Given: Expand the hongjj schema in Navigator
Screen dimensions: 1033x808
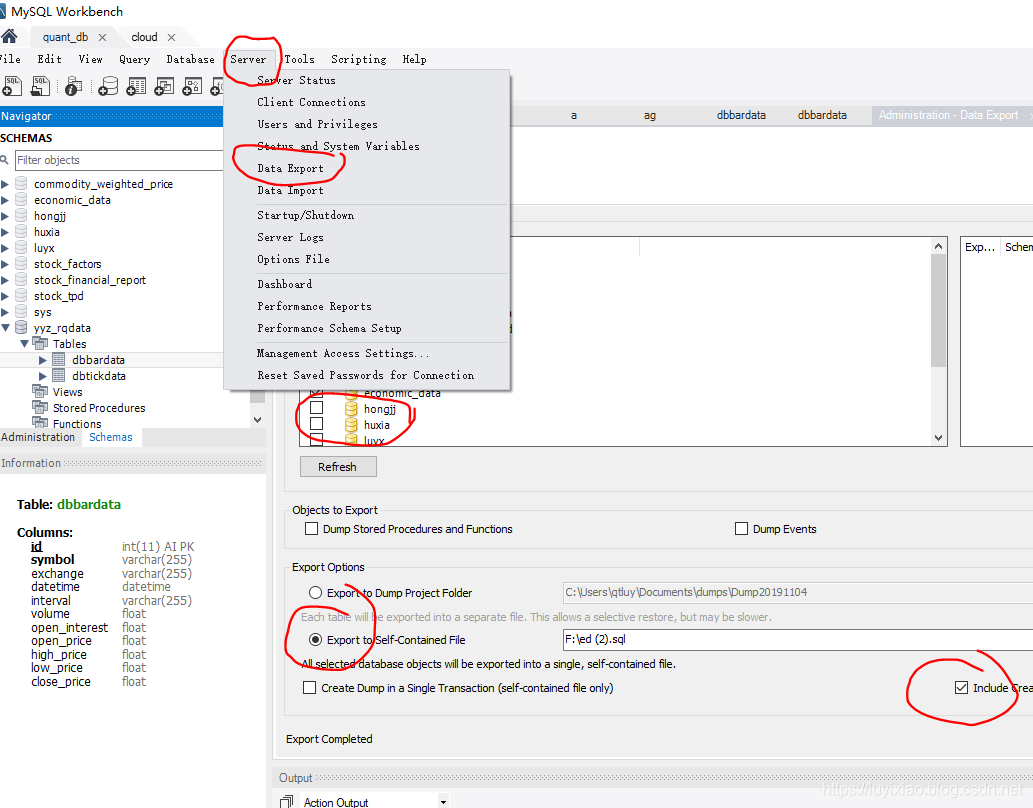Looking at the screenshot, I should (5, 216).
